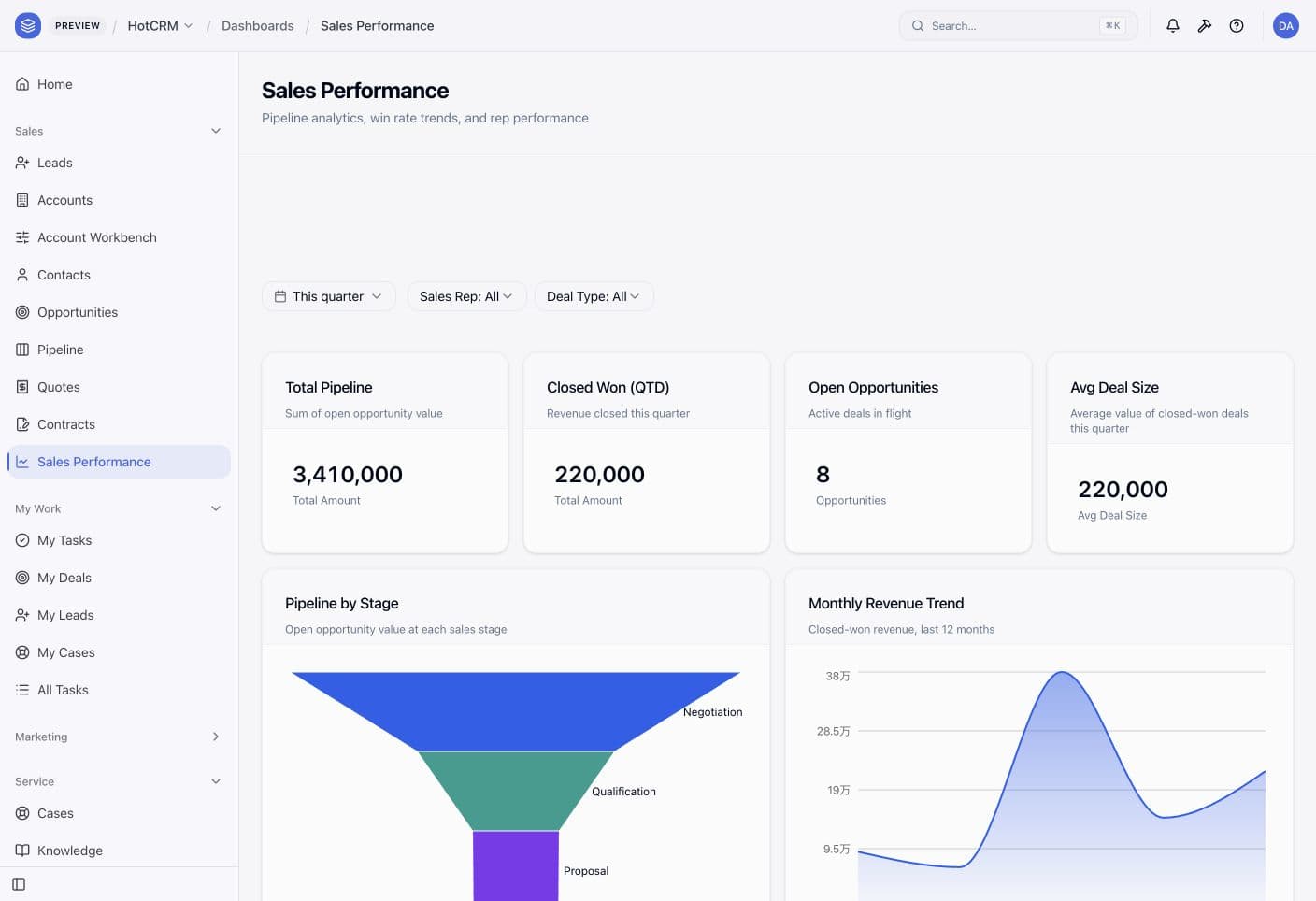
Task: Open the DA user avatar menu
Action: point(1285,25)
